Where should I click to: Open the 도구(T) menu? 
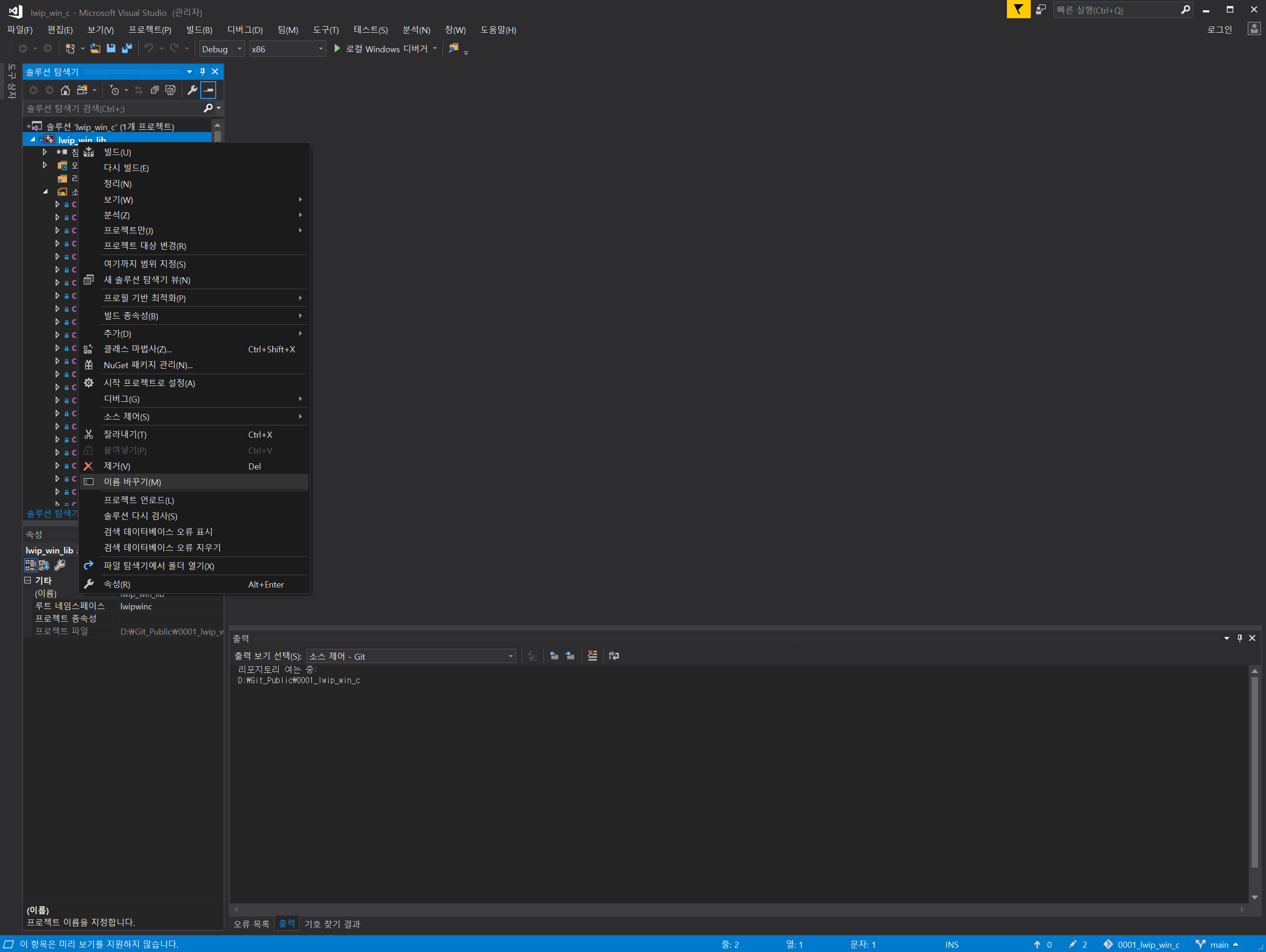coord(325,30)
